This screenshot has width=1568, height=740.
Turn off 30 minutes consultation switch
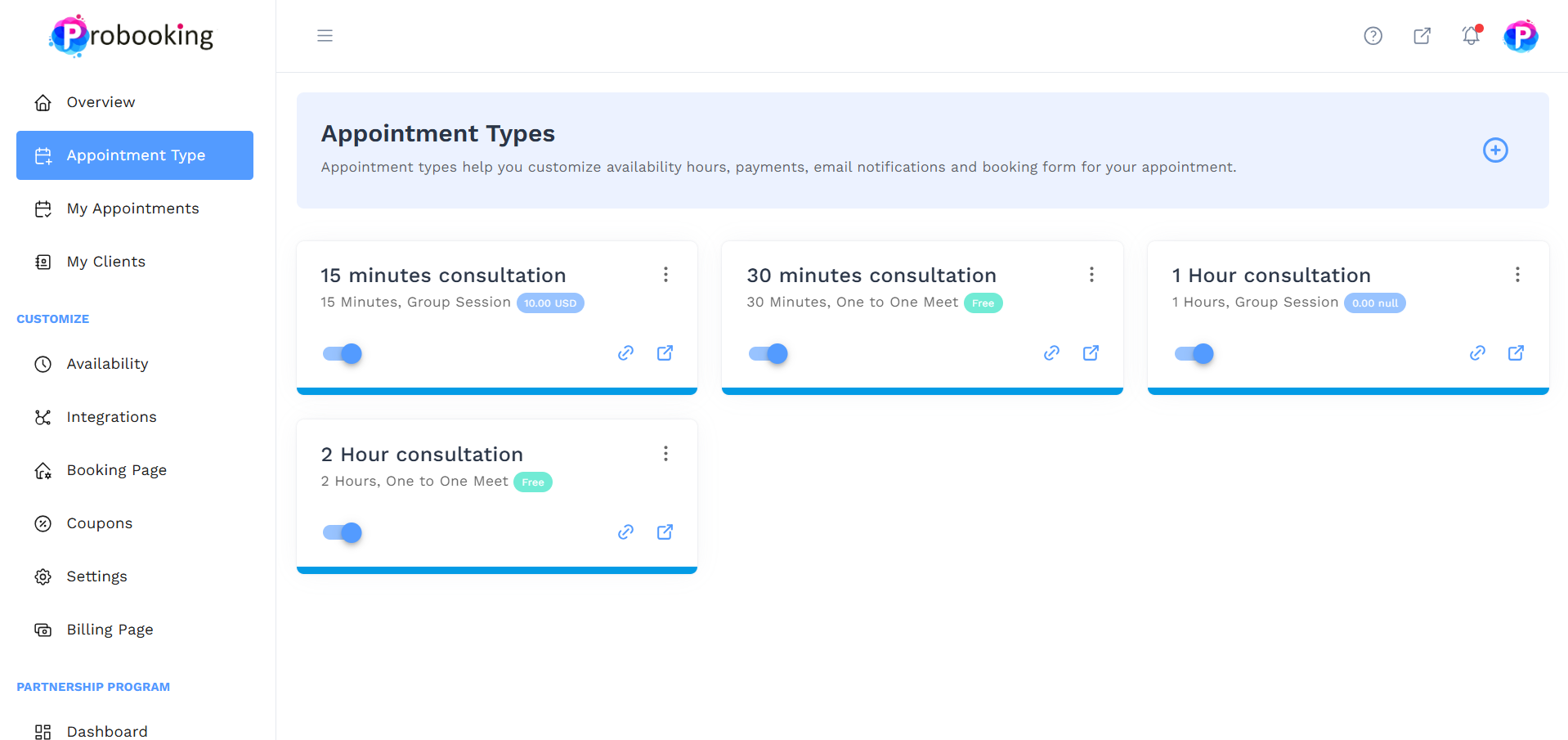(x=768, y=353)
